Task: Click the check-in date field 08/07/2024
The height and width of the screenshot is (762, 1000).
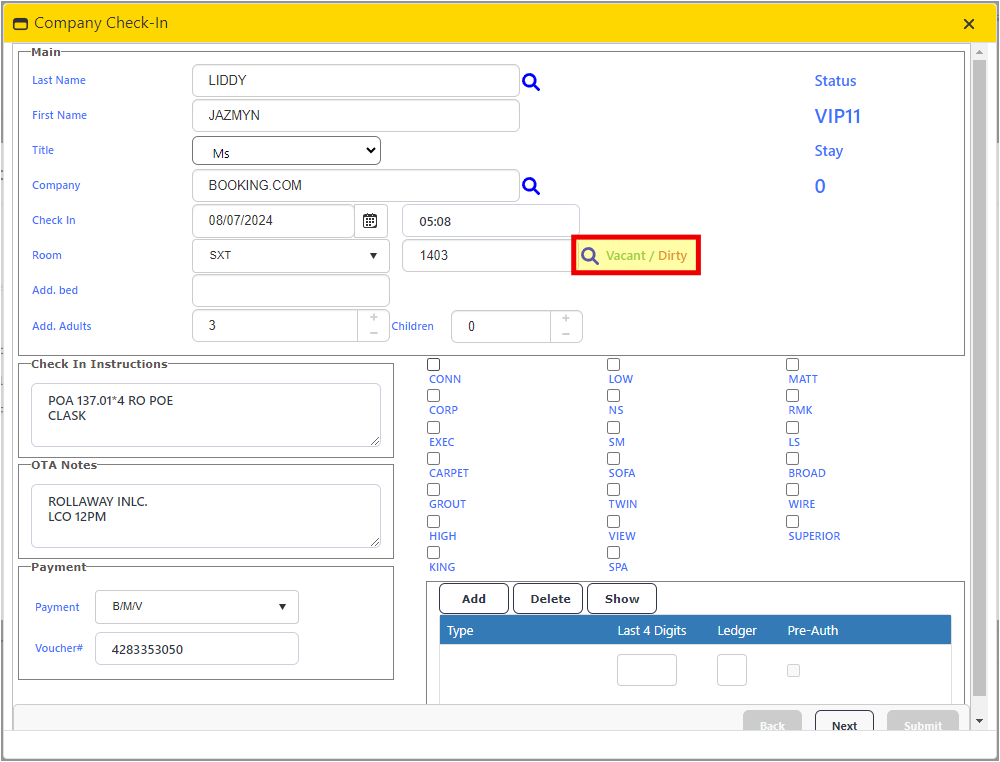Action: pyautogui.click(x=274, y=221)
